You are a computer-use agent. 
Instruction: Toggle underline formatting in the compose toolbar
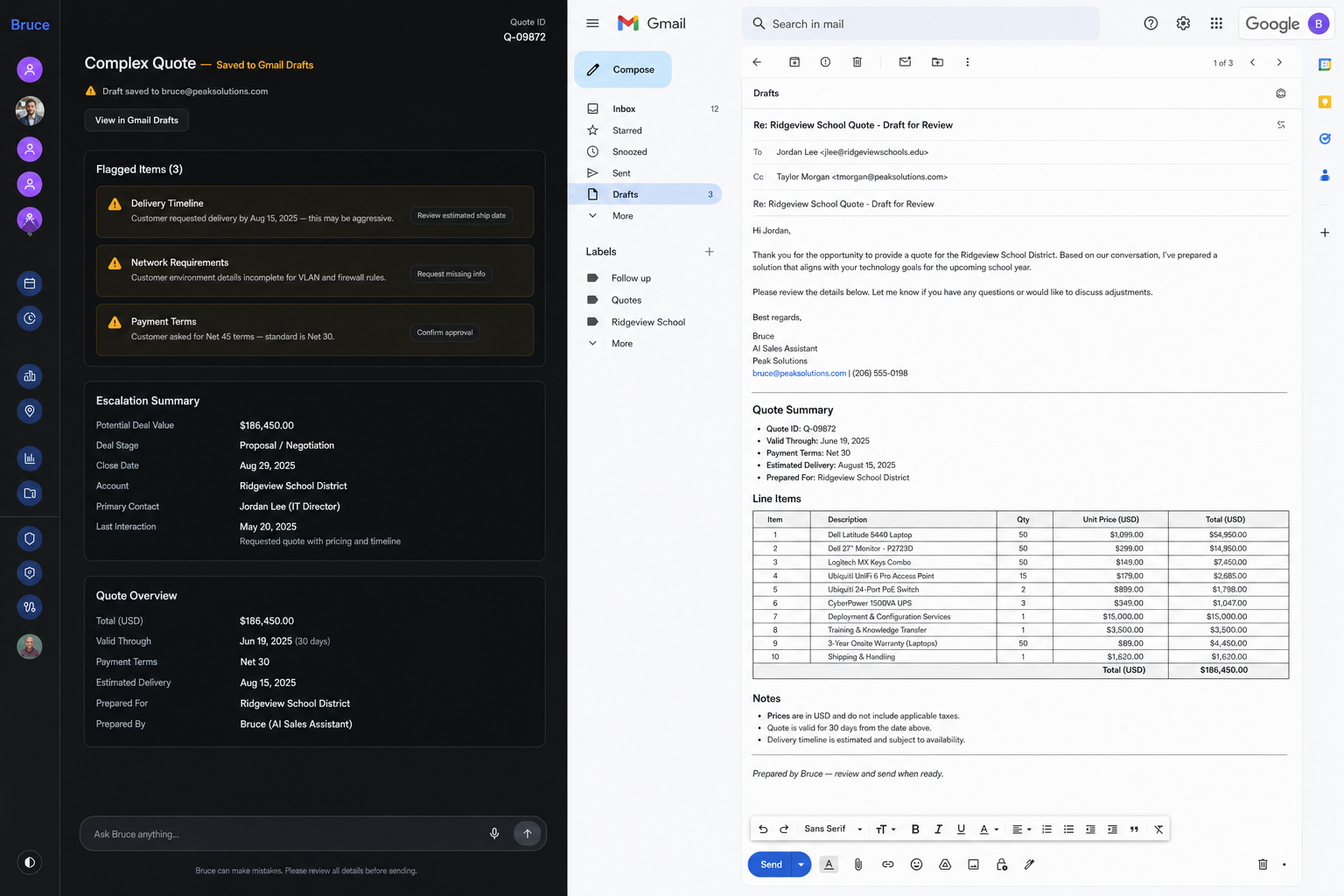(x=961, y=829)
